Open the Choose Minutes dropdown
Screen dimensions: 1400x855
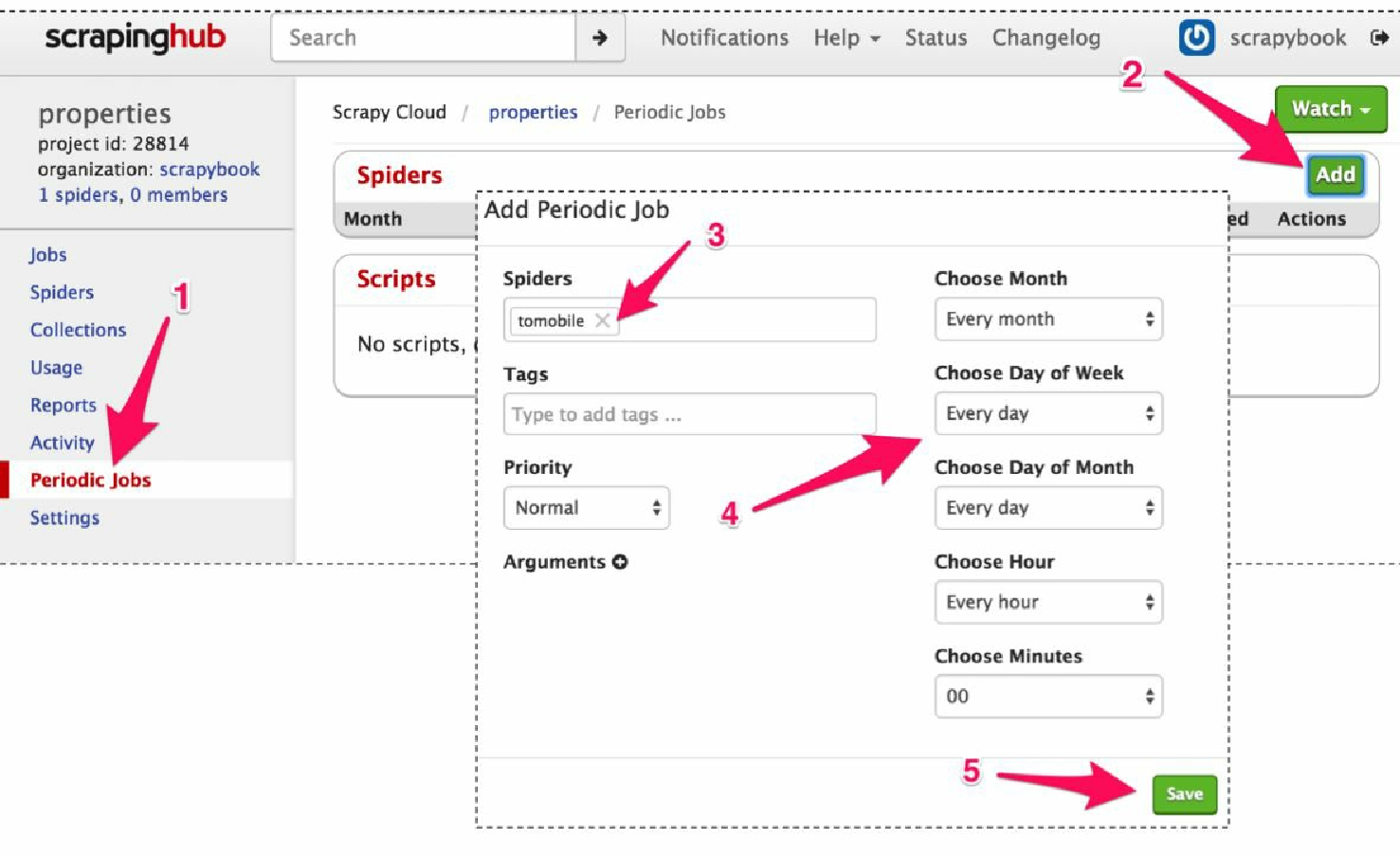click(x=1048, y=697)
